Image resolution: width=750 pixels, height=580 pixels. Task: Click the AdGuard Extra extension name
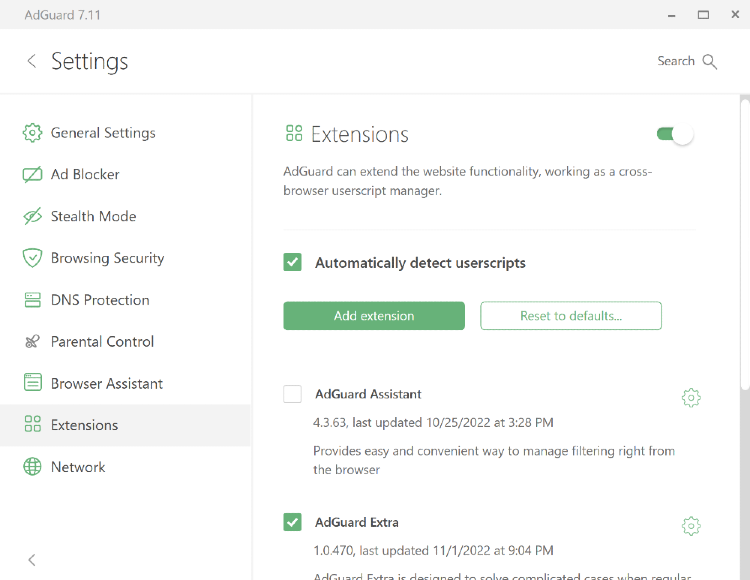(356, 522)
